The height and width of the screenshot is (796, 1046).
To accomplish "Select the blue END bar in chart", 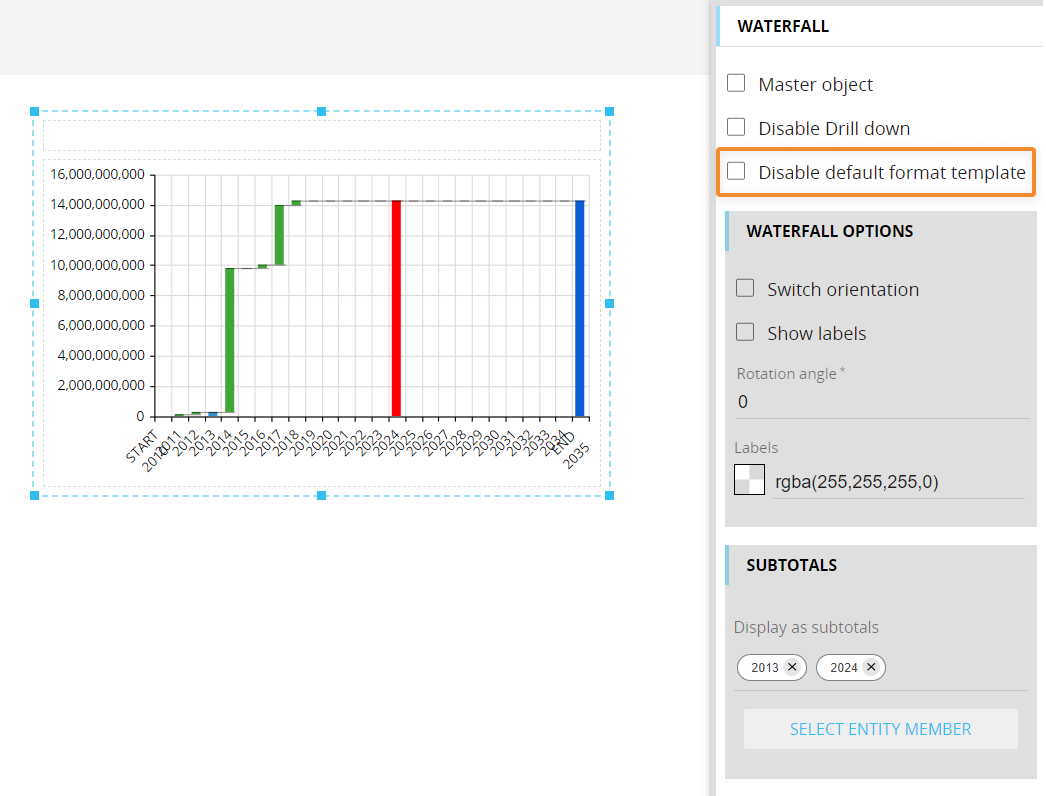I will tap(579, 308).
